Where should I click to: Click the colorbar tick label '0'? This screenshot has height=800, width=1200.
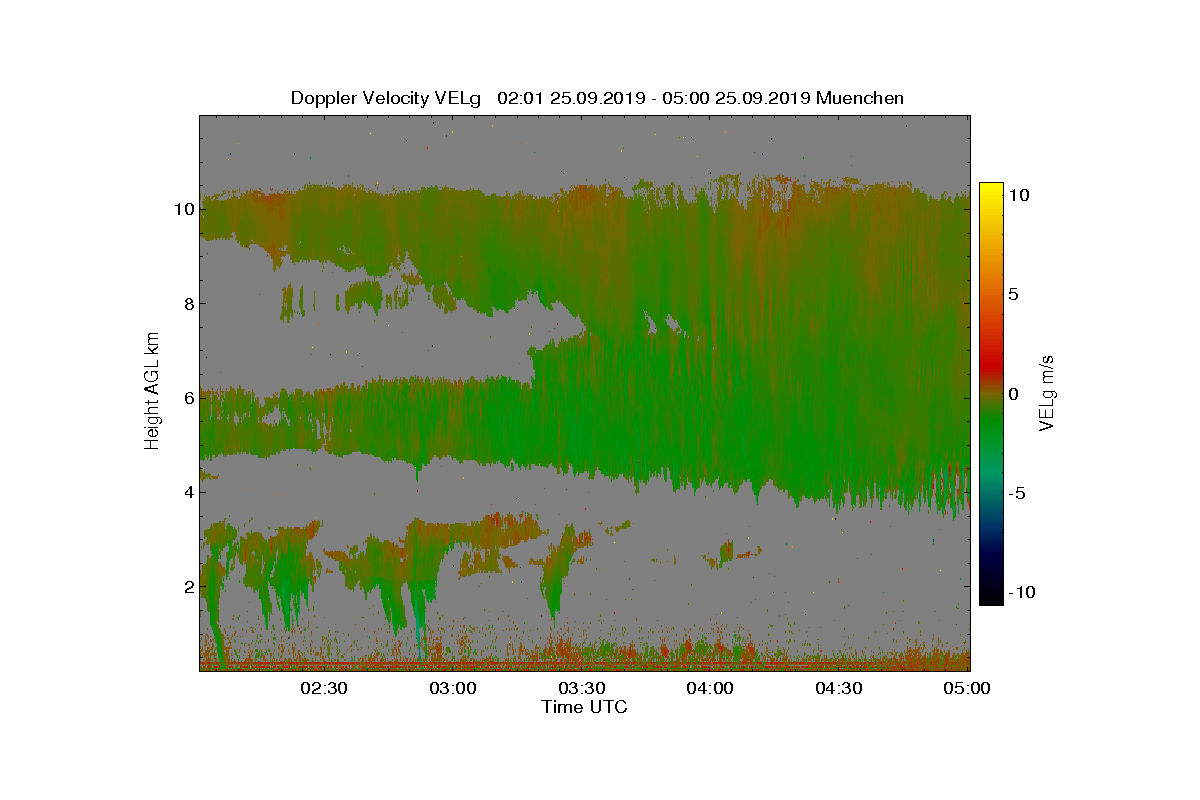pos(1012,394)
